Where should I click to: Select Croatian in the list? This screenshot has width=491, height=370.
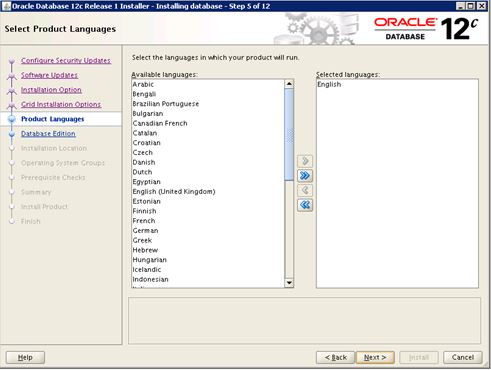(x=208, y=143)
